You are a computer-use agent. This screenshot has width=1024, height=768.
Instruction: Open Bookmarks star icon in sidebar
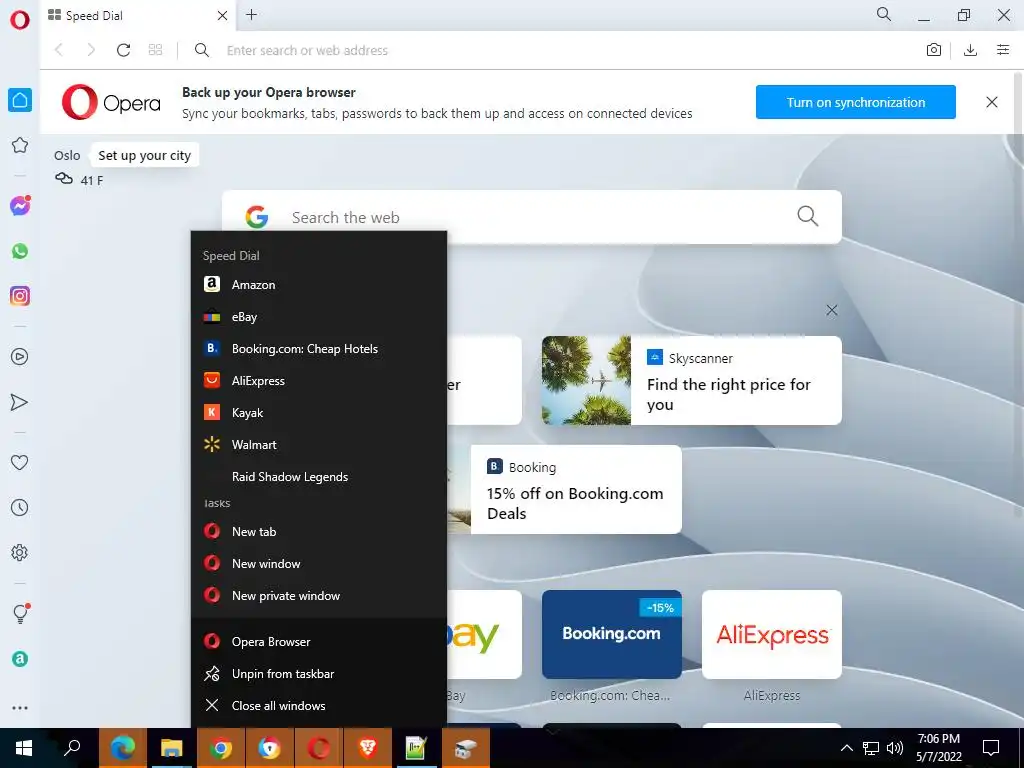tap(20, 145)
